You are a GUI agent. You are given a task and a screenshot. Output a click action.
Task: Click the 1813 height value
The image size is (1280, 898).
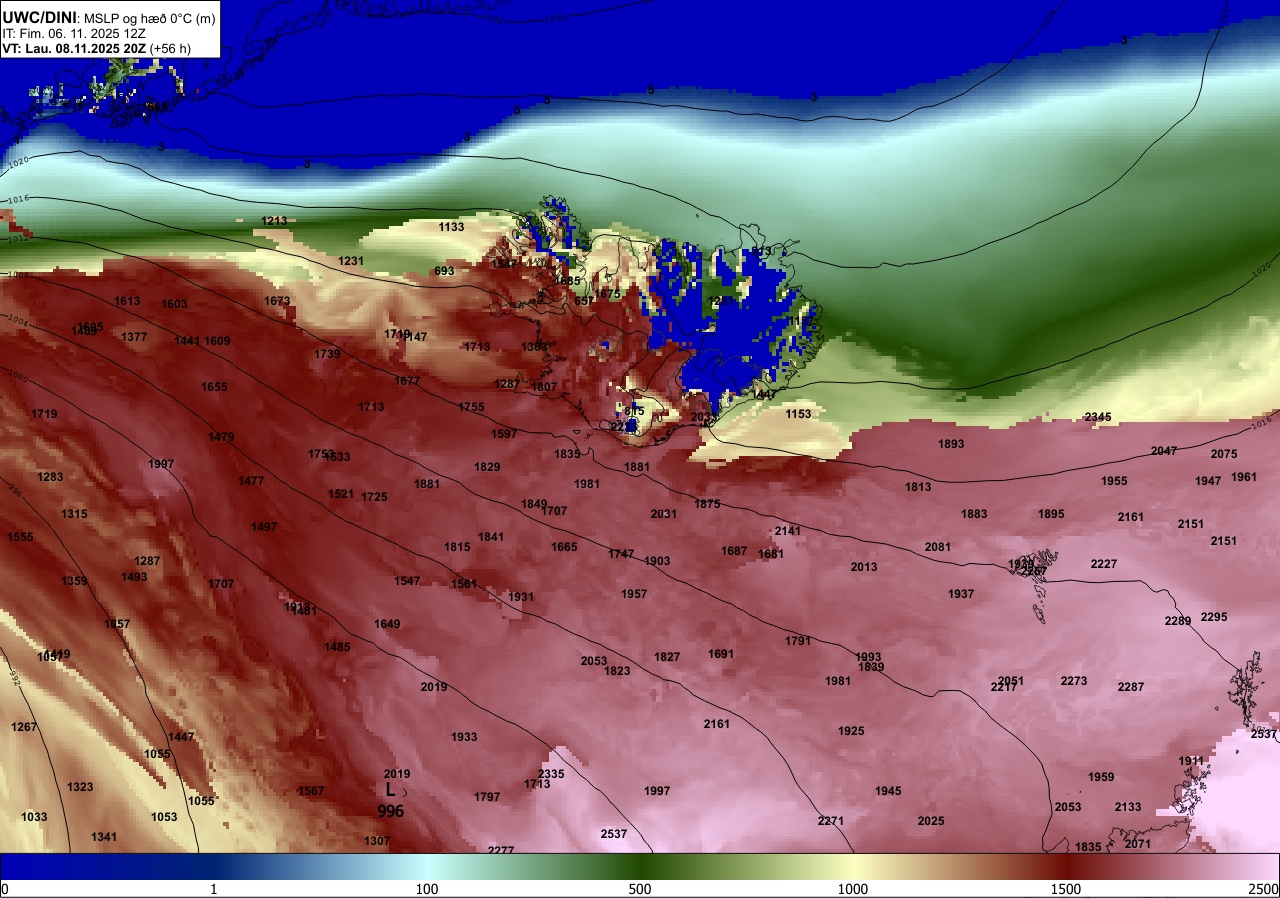918,487
